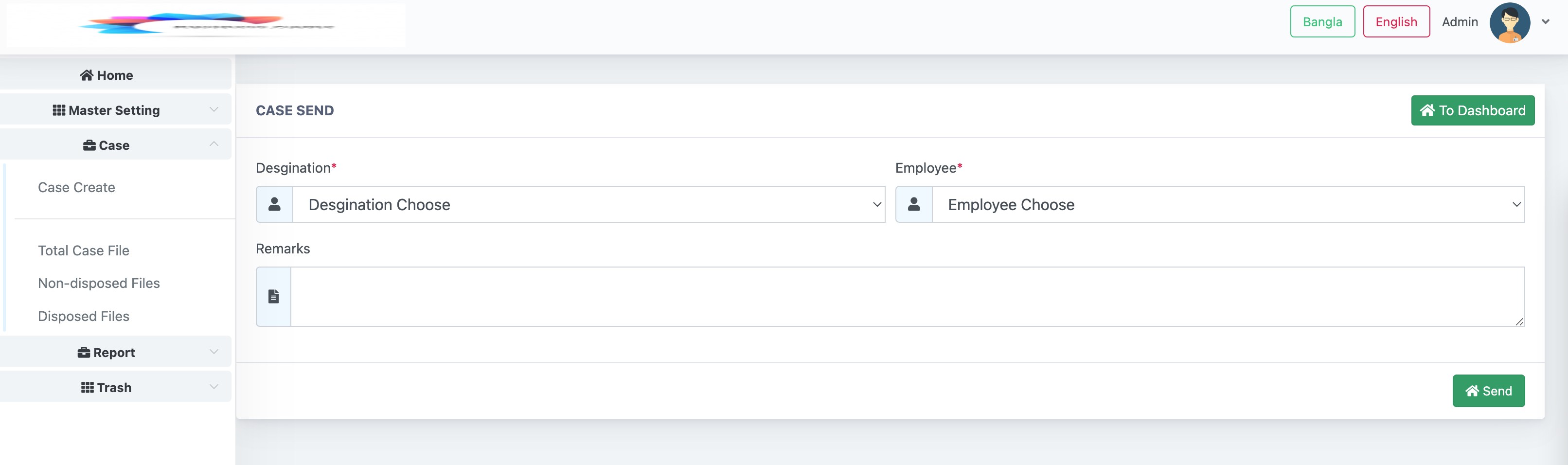This screenshot has width=1568, height=465.
Task: Open the Admin profile dropdown arrow
Action: [1546, 22]
